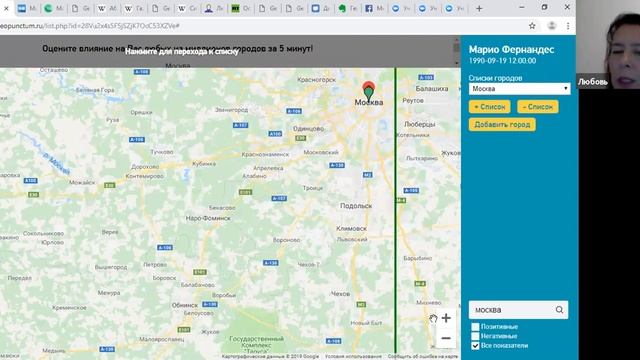This screenshot has height=360, width=640.
Task: Open the Списки городов dropdown
Action: pos(520,89)
